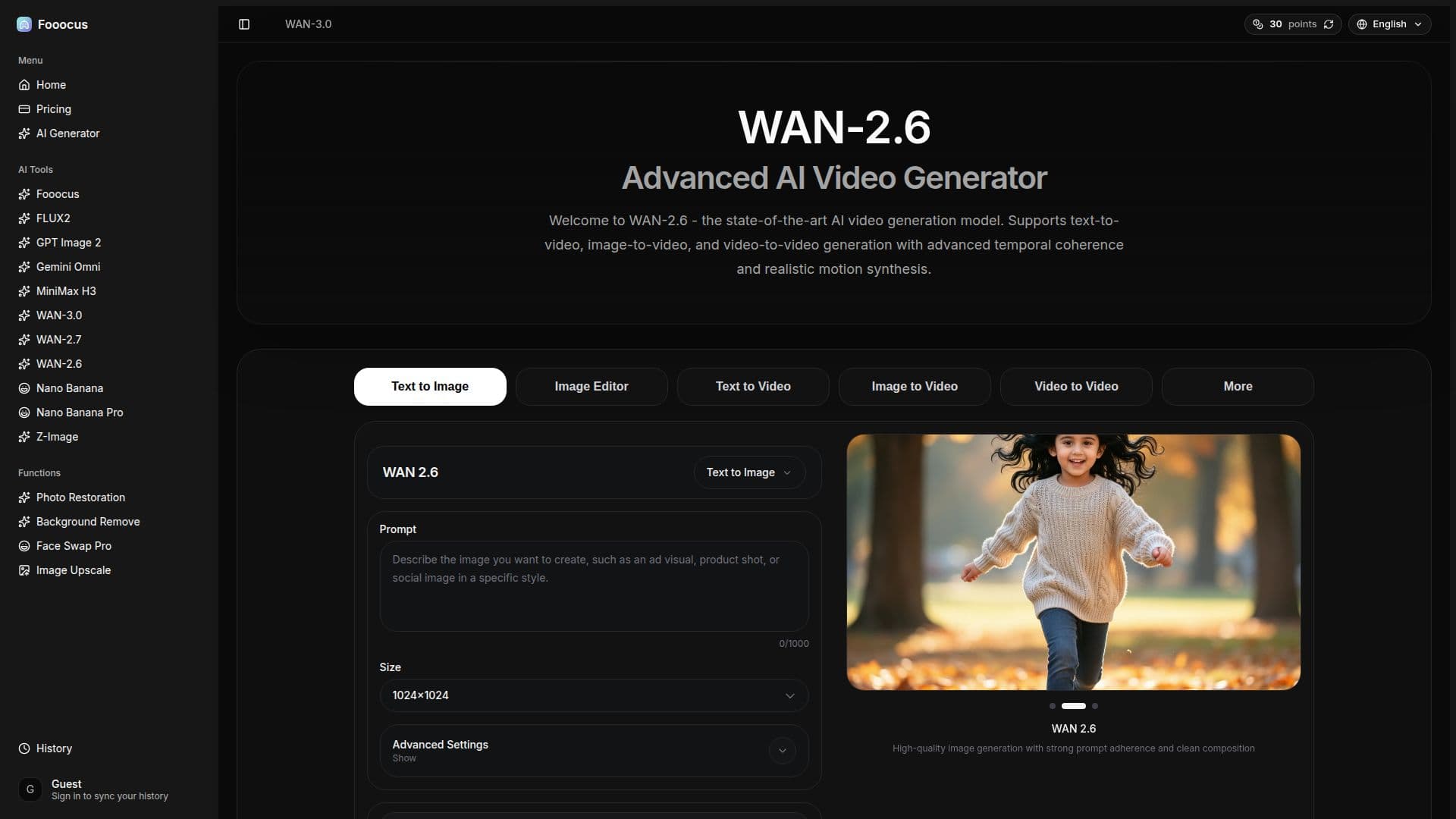Switch to the Text to Video tab
This screenshot has width=1456, height=819.
click(x=753, y=387)
